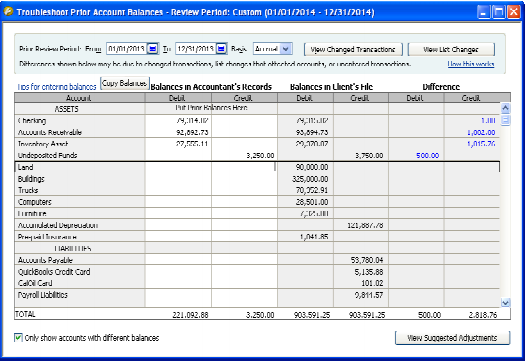Click the 500.00 difference for Undeposited Funds

(427, 155)
